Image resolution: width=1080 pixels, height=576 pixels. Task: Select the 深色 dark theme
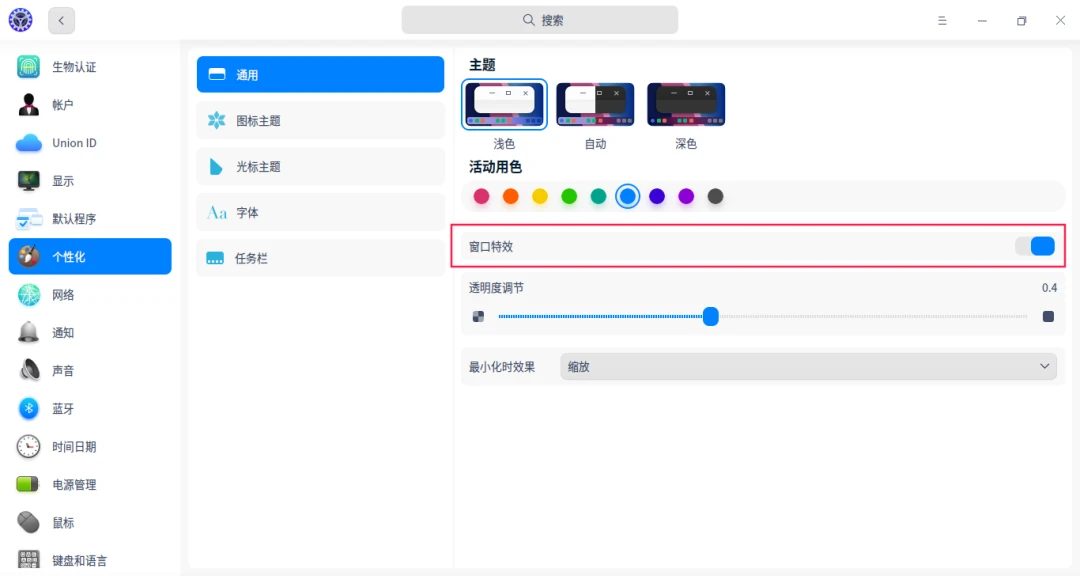[685, 103]
